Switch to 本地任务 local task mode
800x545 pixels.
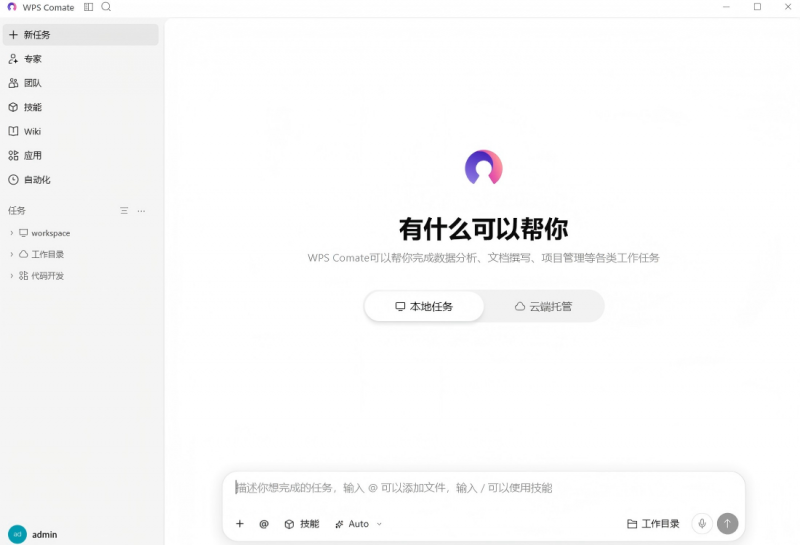pos(424,306)
